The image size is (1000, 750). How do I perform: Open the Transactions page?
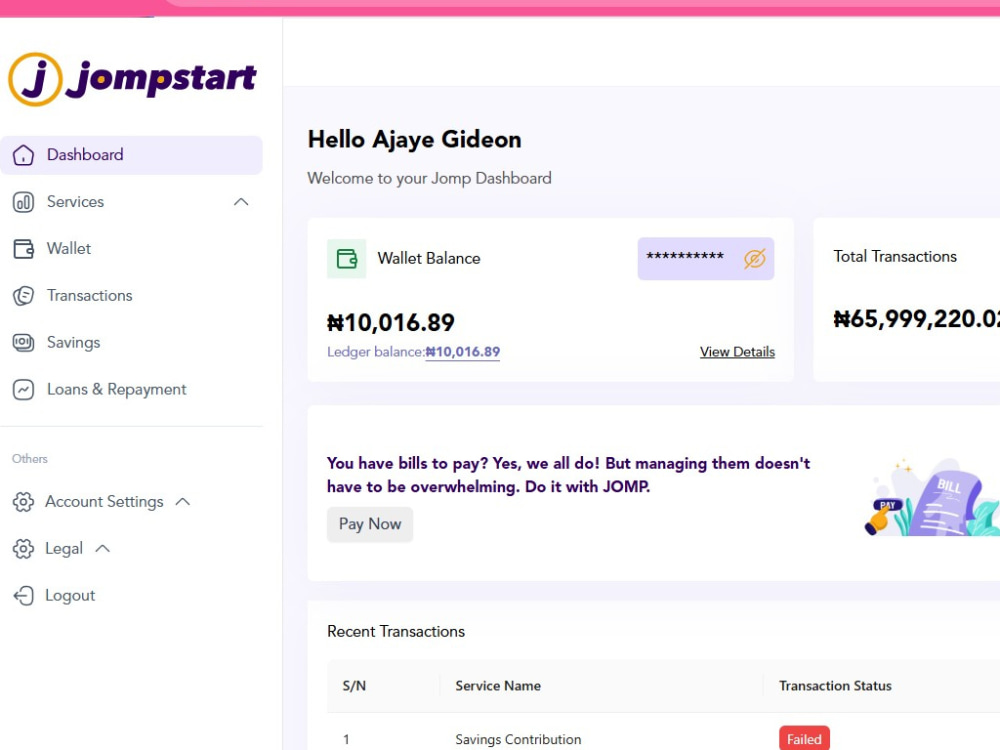(131, 296)
